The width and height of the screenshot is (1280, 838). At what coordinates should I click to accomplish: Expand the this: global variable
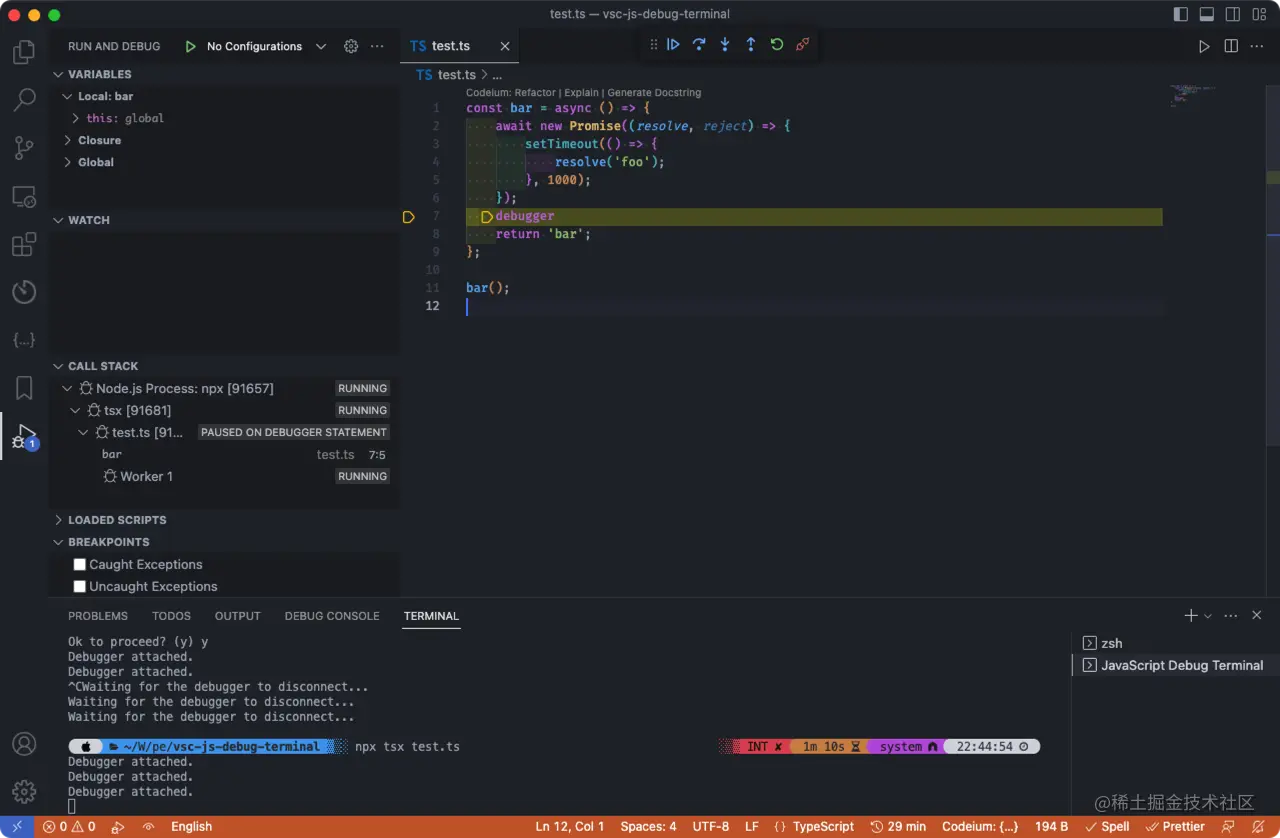(x=76, y=119)
